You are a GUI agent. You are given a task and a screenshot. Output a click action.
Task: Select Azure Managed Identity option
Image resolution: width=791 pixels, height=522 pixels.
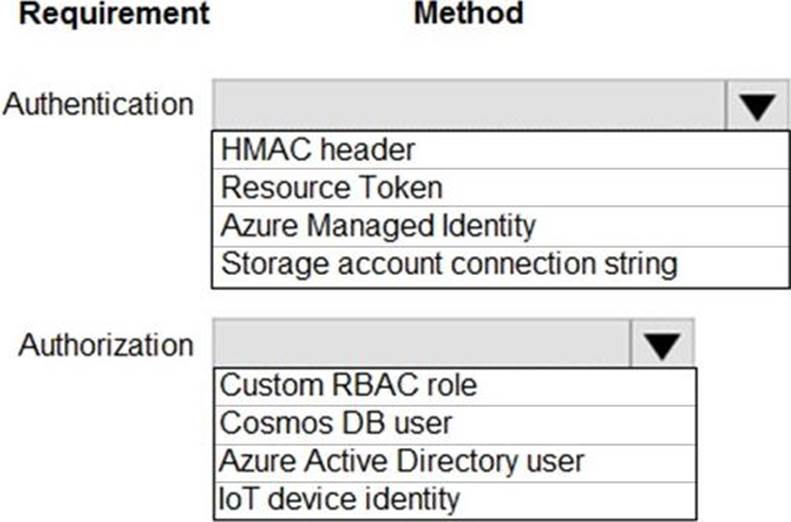click(x=378, y=226)
